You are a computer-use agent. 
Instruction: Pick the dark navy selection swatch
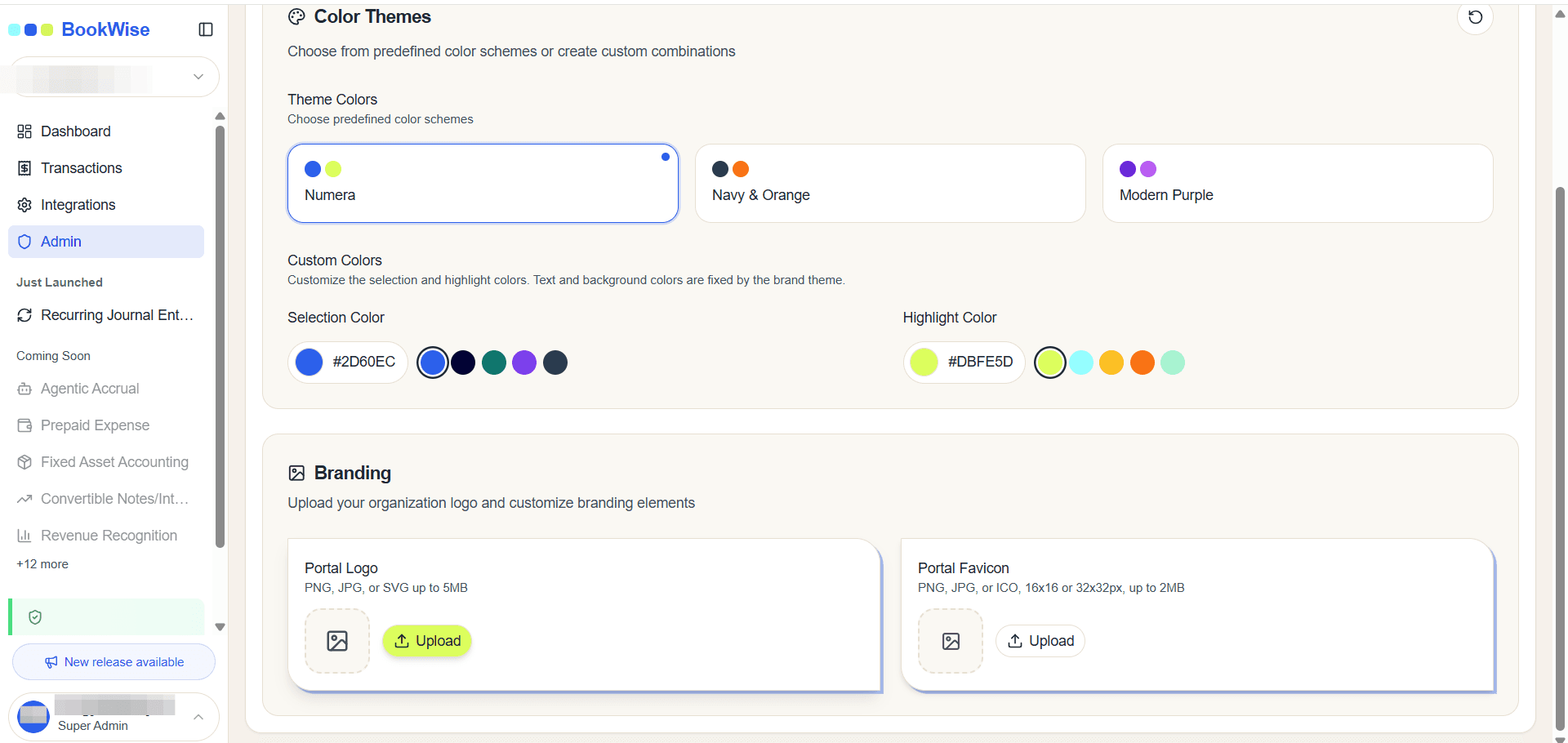click(x=463, y=363)
